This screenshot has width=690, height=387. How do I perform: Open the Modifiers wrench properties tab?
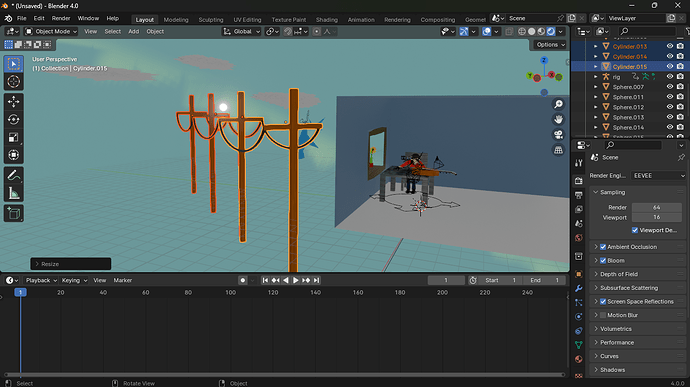pyautogui.click(x=579, y=288)
